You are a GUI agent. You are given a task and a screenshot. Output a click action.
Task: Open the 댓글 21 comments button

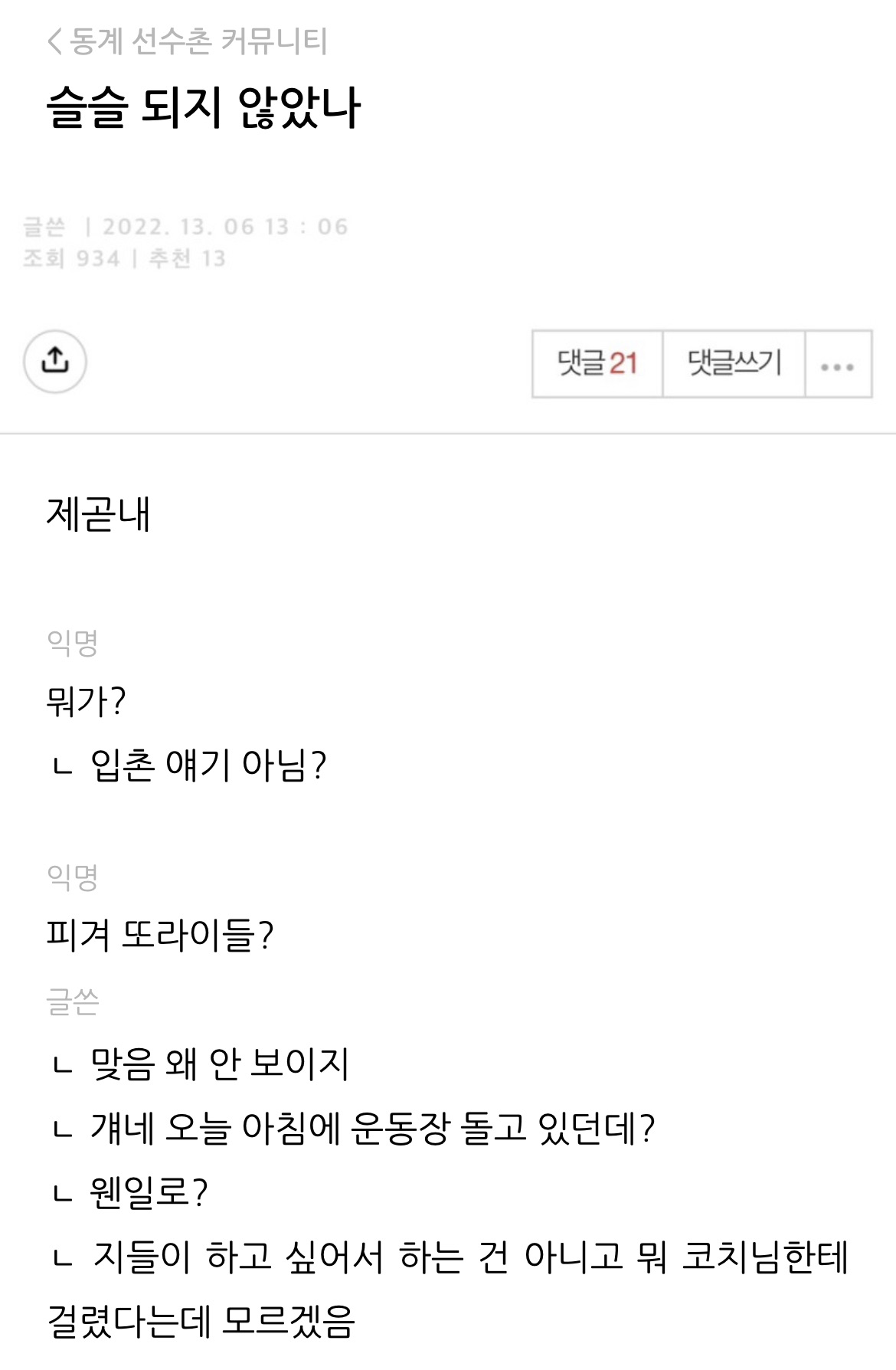[x=597, y=364]
